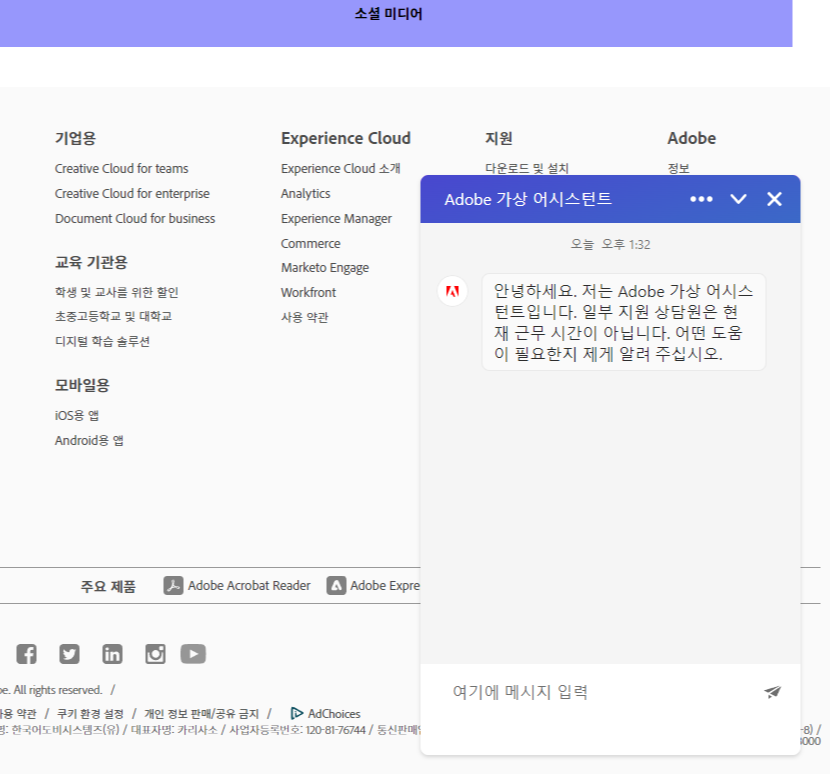Click the Adobe logo avatar in chat
The width and height of the screenshot is (830, 784).
pyautogui.click(x=453, y=291)
